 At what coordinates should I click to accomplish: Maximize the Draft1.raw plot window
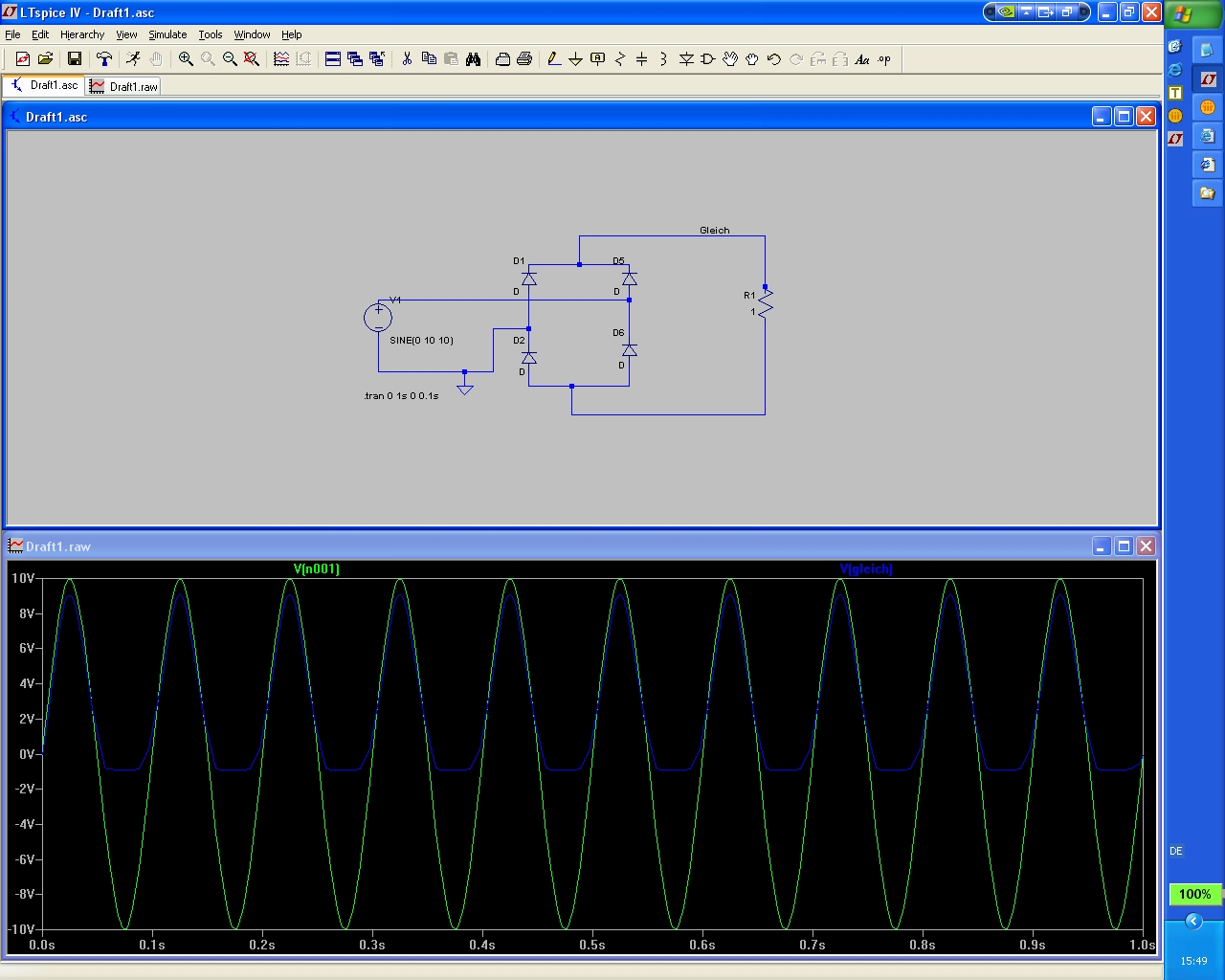[1124, 546]
